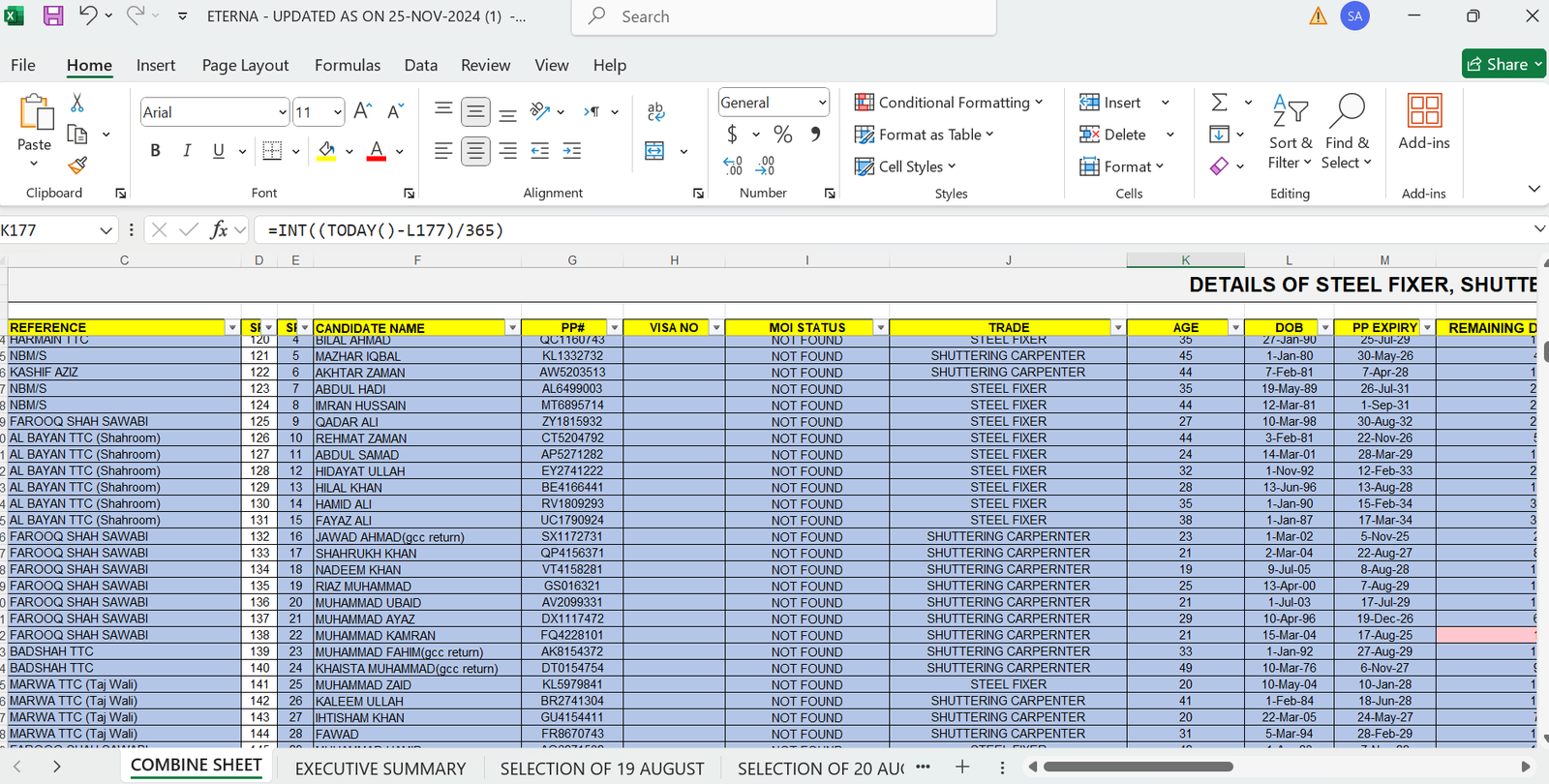Open the TRADE column filter dropdown
Viewport: 1549px width, 784px height.
click(x=1118, y=328)
